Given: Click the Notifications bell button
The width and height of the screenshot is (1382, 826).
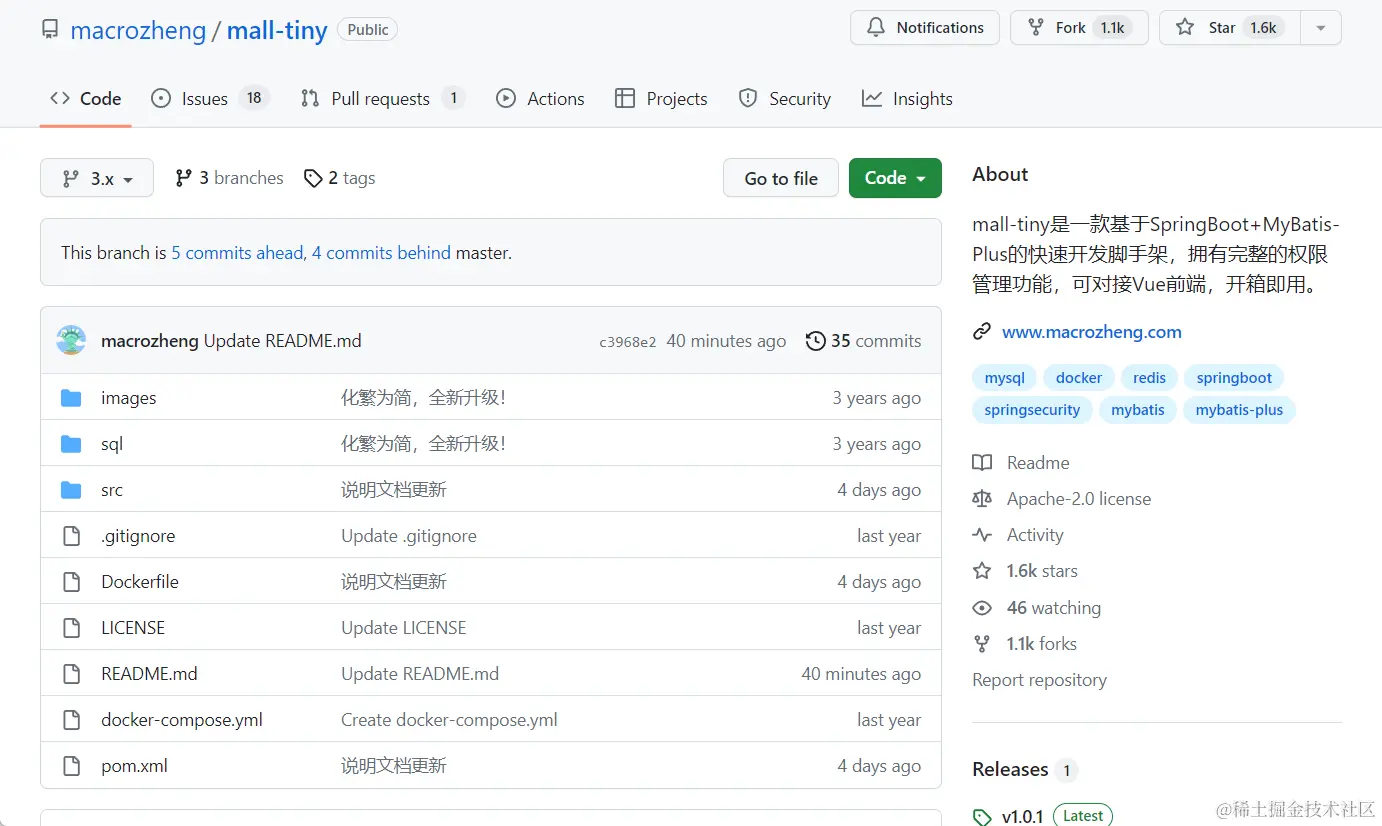Looking at the screenshot, I should pos(925,28).
